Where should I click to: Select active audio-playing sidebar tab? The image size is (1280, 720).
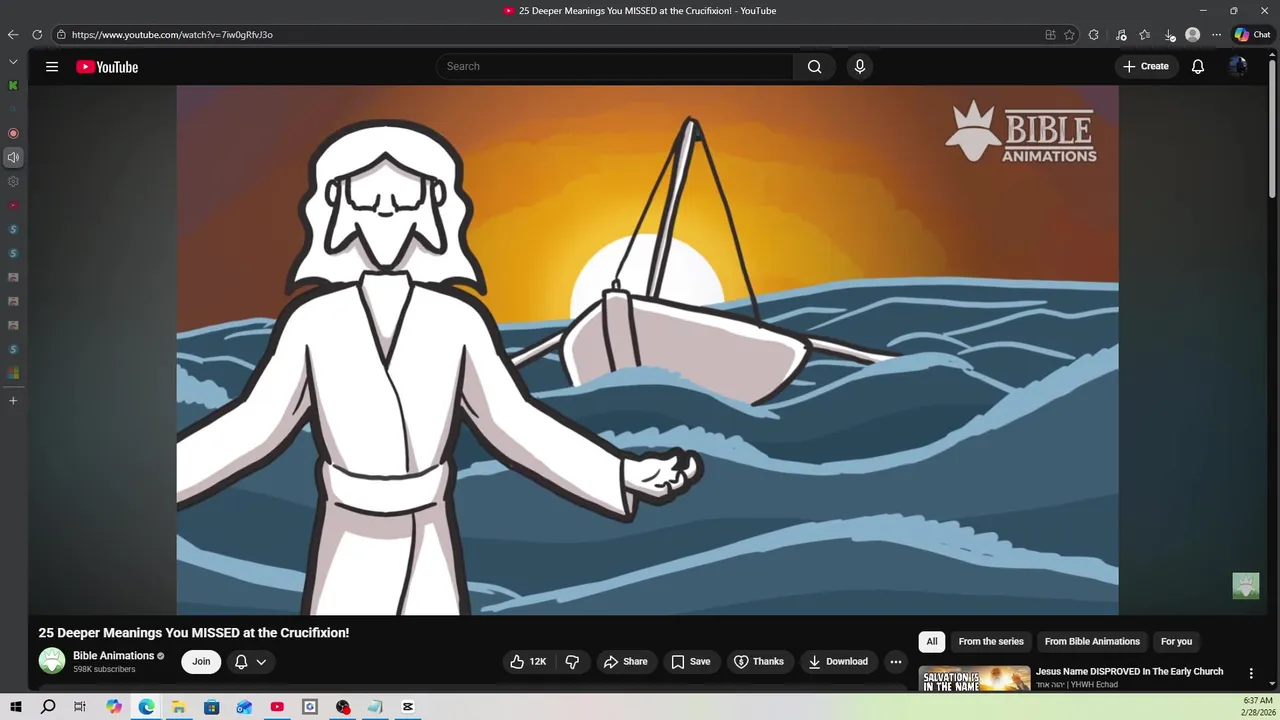pyautogui.click(x=13, y=157)
